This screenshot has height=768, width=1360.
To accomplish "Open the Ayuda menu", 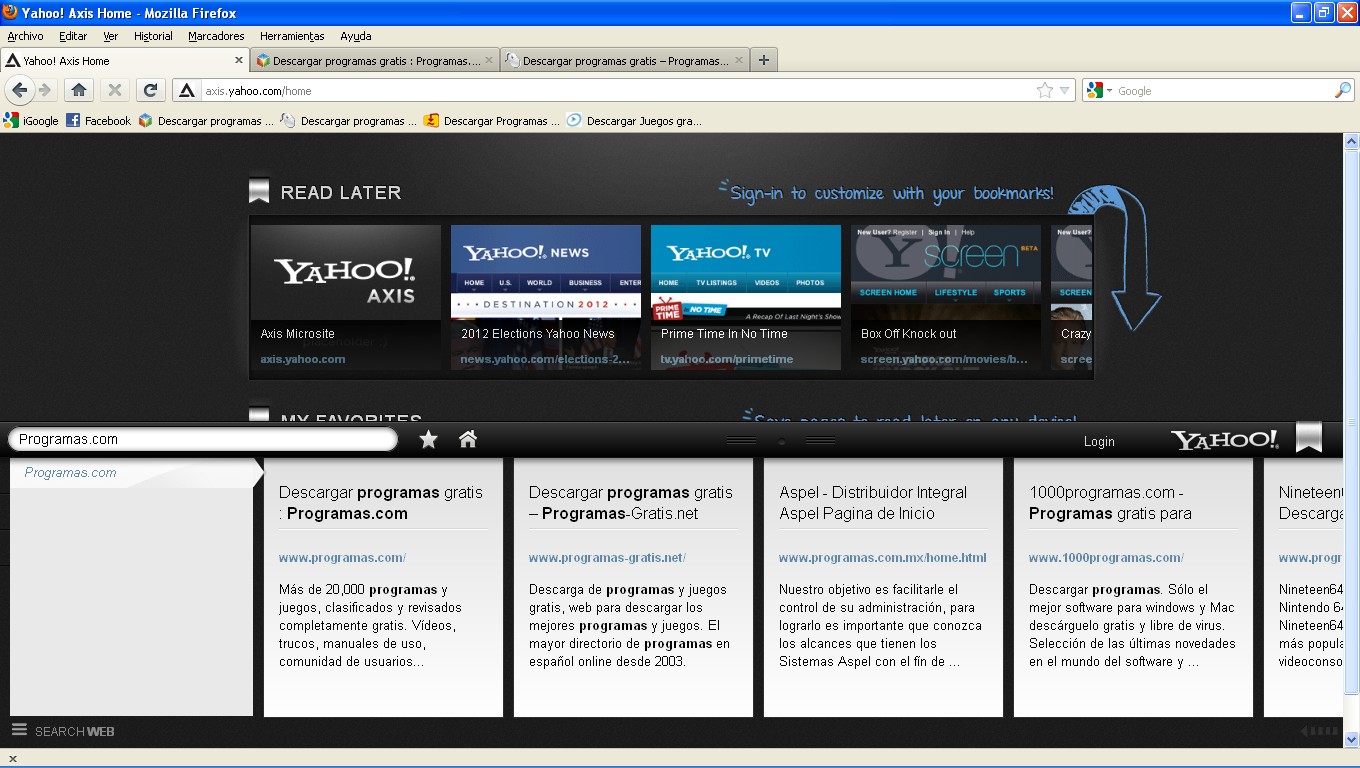I will [x=356, y=36].
